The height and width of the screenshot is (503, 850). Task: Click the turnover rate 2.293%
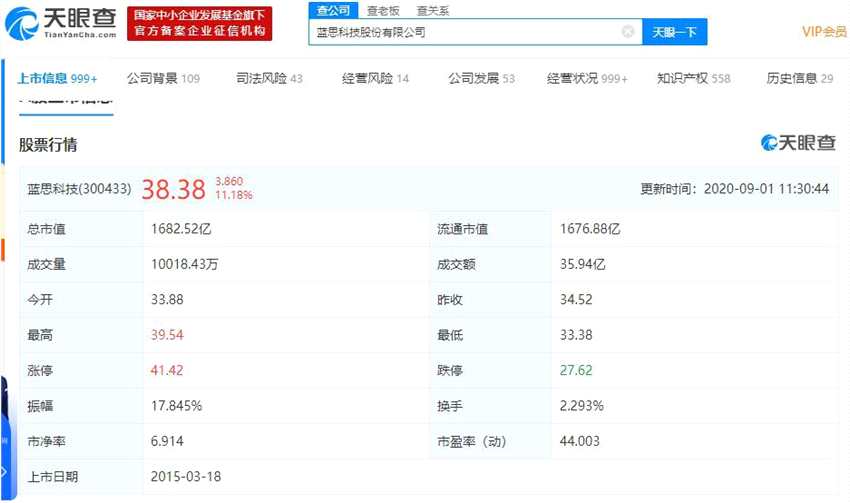582,405
